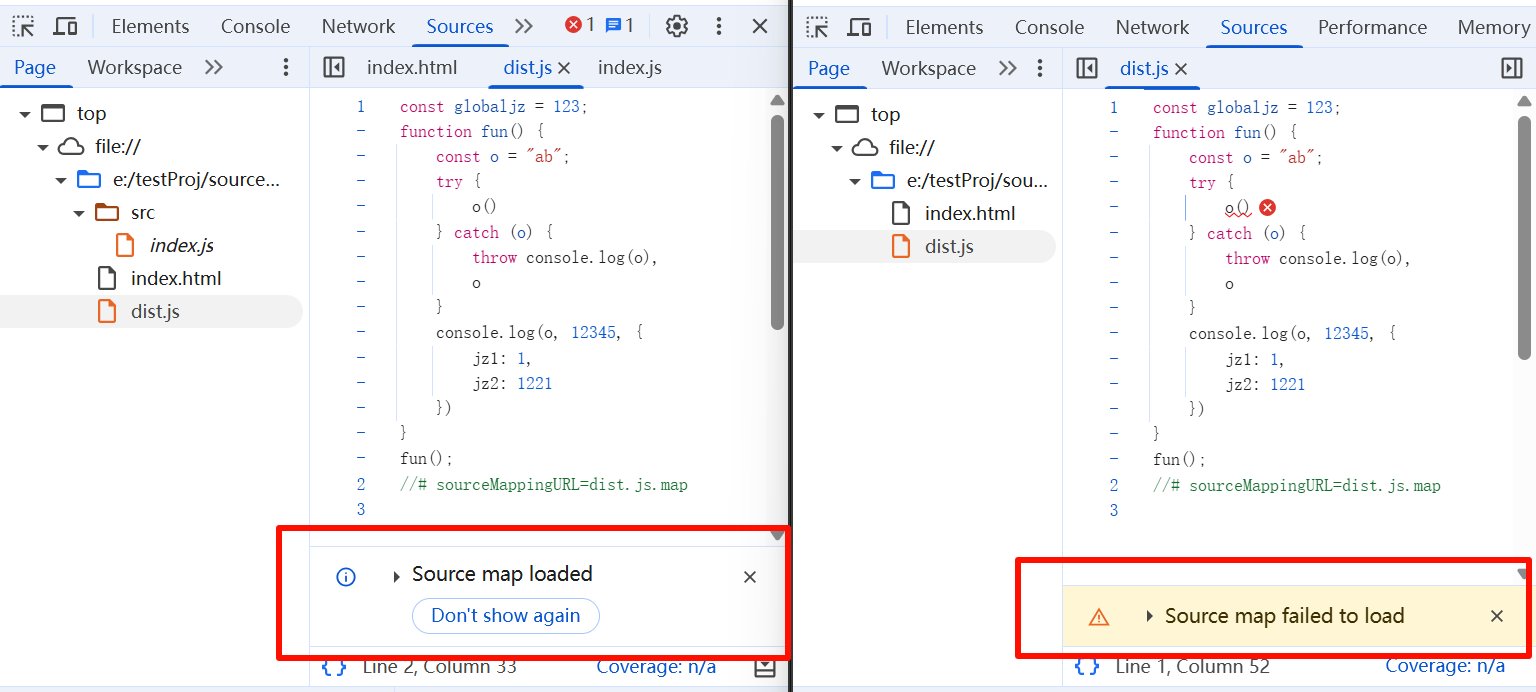Hide navigator sidebar in left window
Image resolution: width=1536 pixels, height=692 pixels.
pos(334,67)
